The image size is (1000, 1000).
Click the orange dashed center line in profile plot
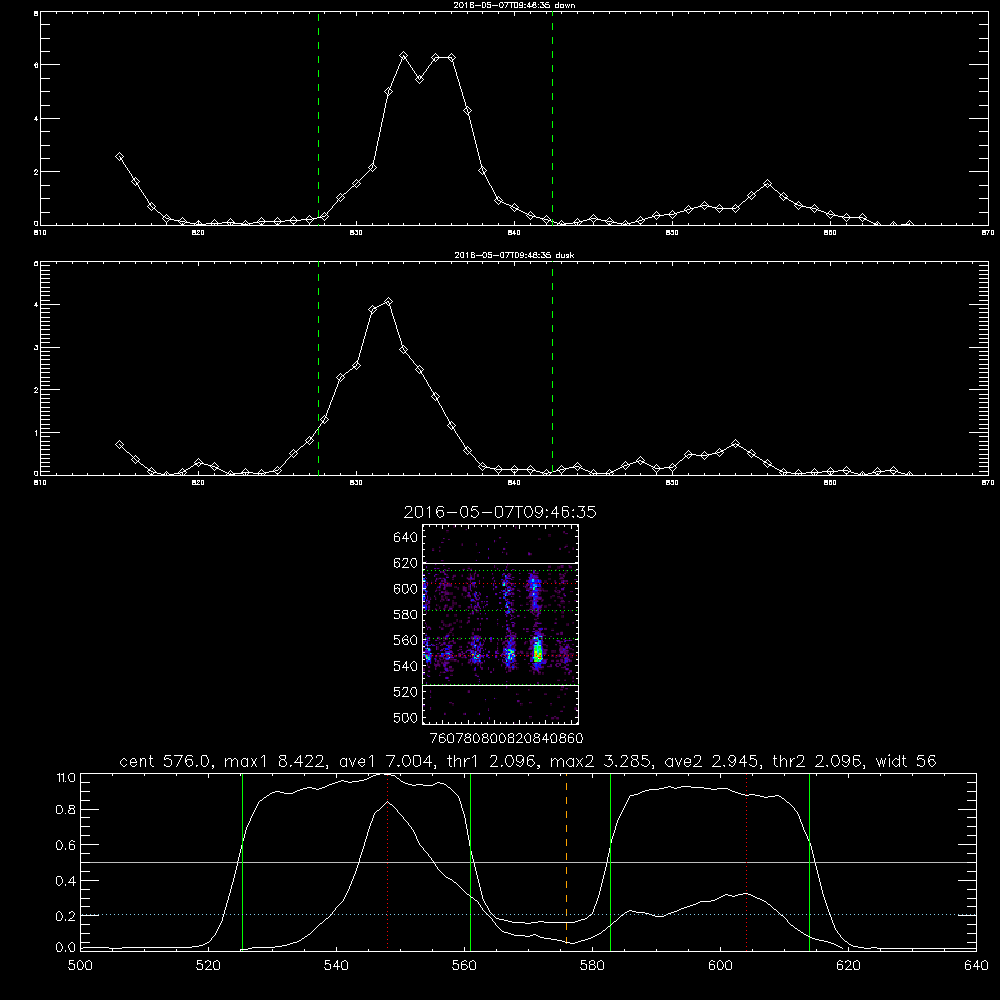tap(566, 861)
